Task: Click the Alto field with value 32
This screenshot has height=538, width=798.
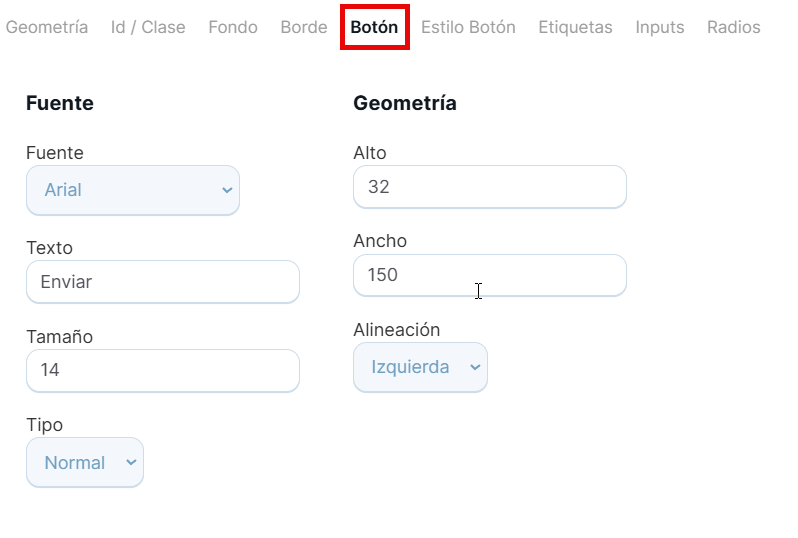Action: (x=490, y=187)
